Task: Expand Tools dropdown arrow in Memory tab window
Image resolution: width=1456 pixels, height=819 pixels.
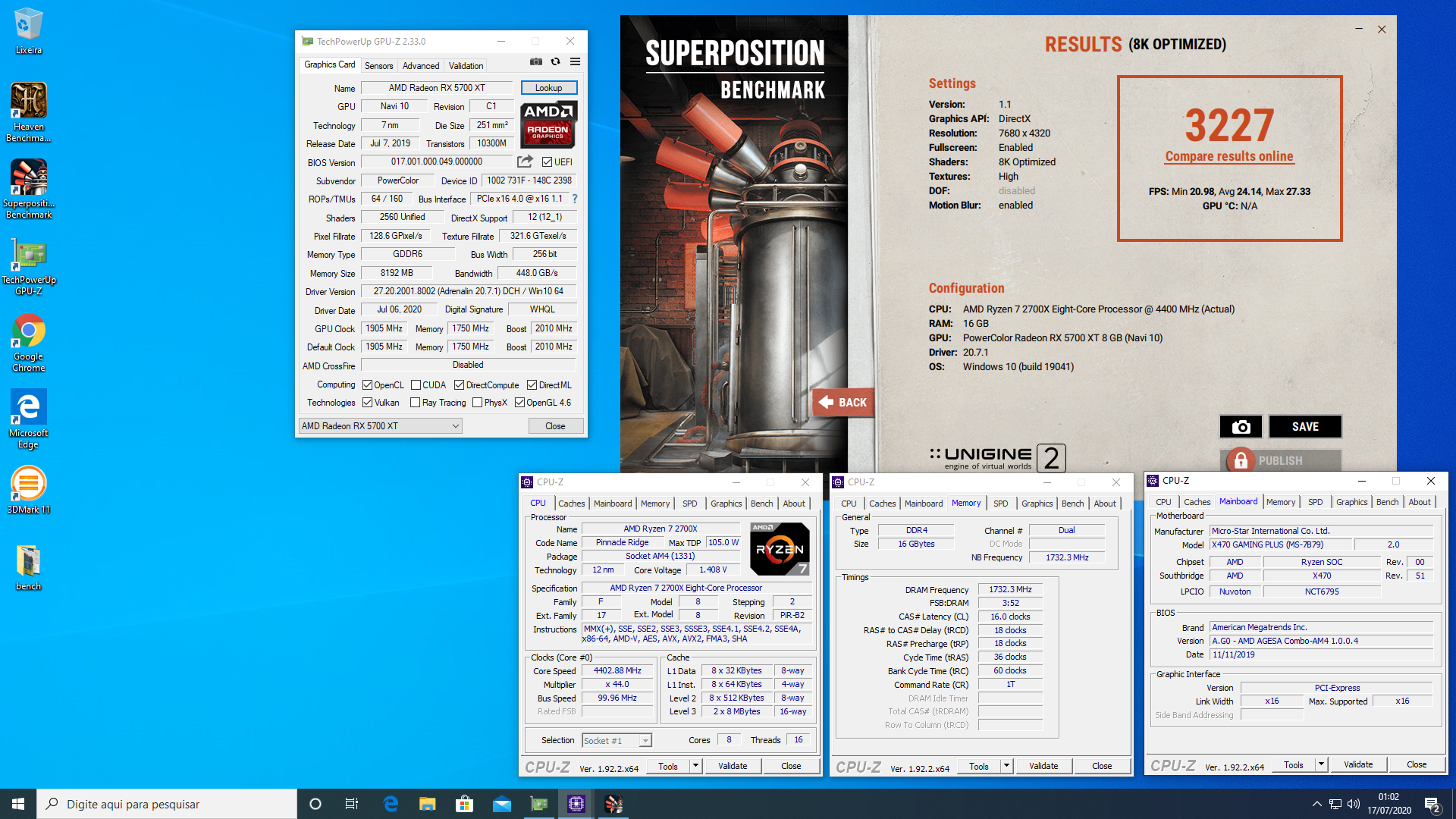Action: click(1006, 766)
